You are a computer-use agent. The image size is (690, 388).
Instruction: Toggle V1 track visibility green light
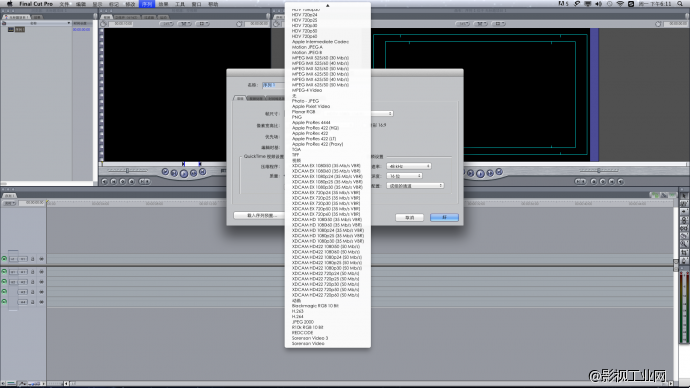(4, 259)
